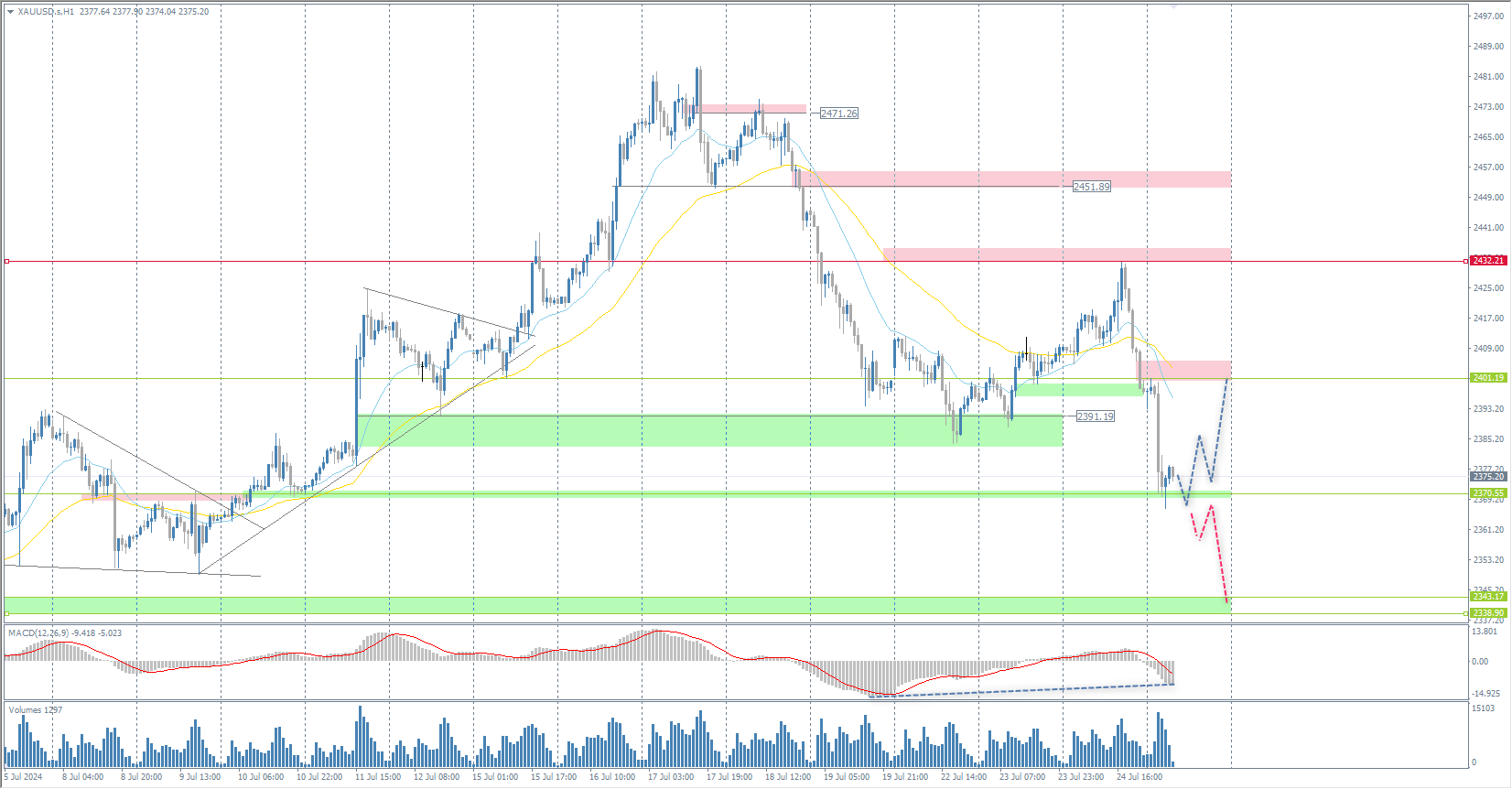Click the green 2401.19 price tag
The width and height of the screenshot is (1512, 789).
pos(1488,378)
